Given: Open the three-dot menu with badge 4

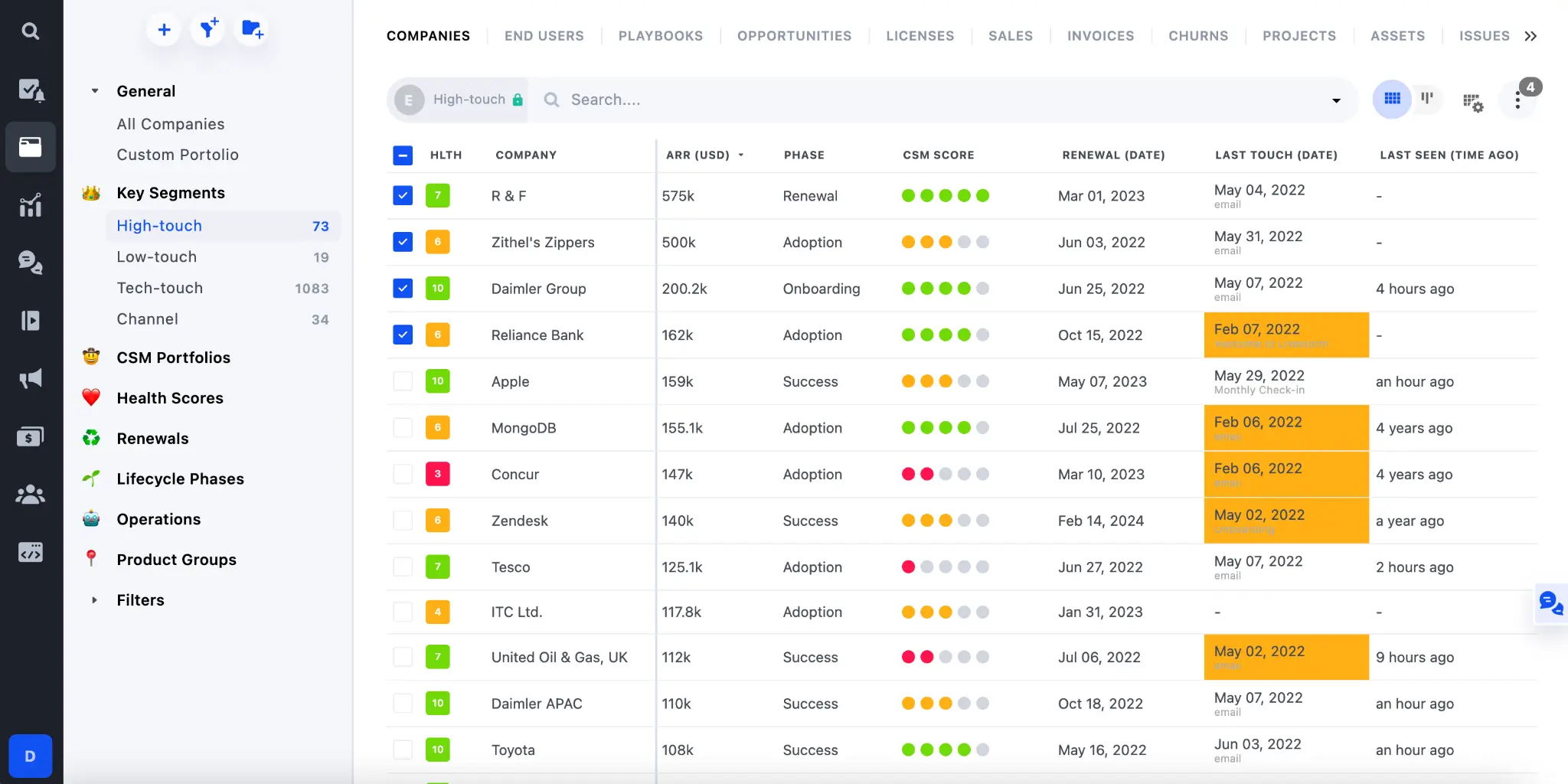Looking at the screenshot, I should tap(1519, 100).
